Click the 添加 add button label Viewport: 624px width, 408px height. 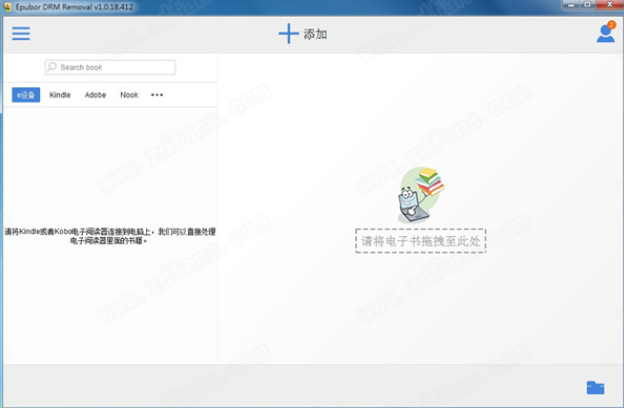coord(315,34)
